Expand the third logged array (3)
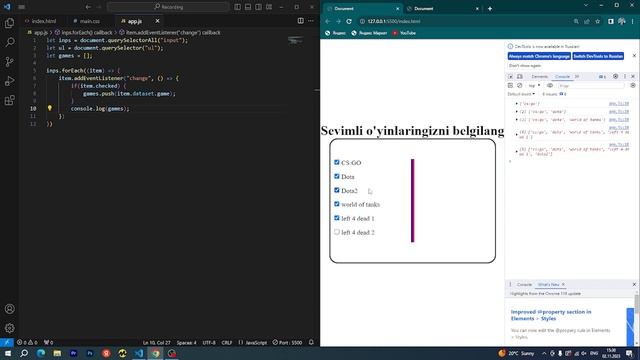 pos(517,120)
